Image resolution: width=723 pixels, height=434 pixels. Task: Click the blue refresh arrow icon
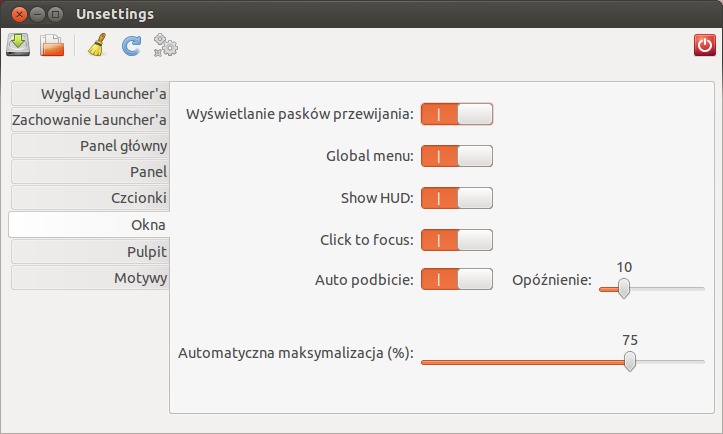coord(131,46)
